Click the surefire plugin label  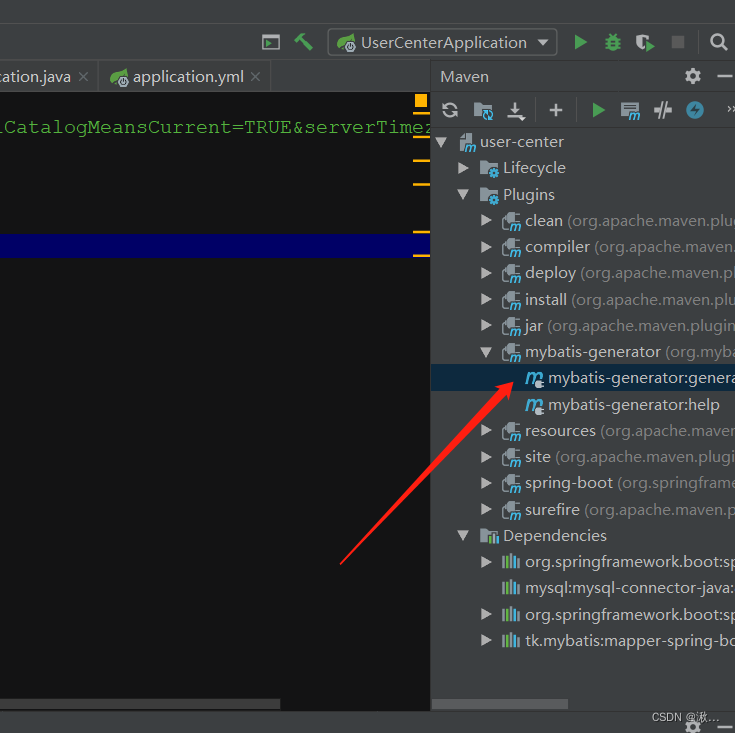pos(552,509)
